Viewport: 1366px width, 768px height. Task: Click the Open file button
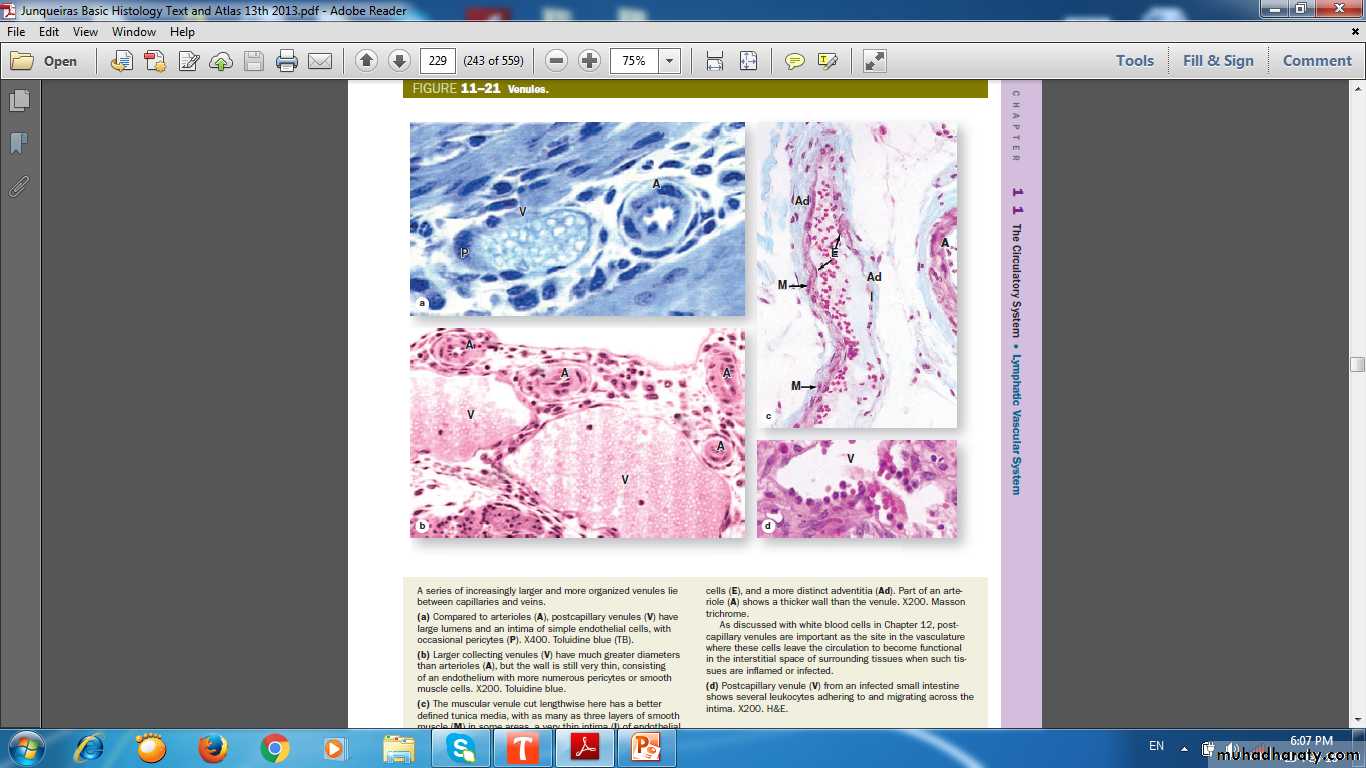point(45,61)
